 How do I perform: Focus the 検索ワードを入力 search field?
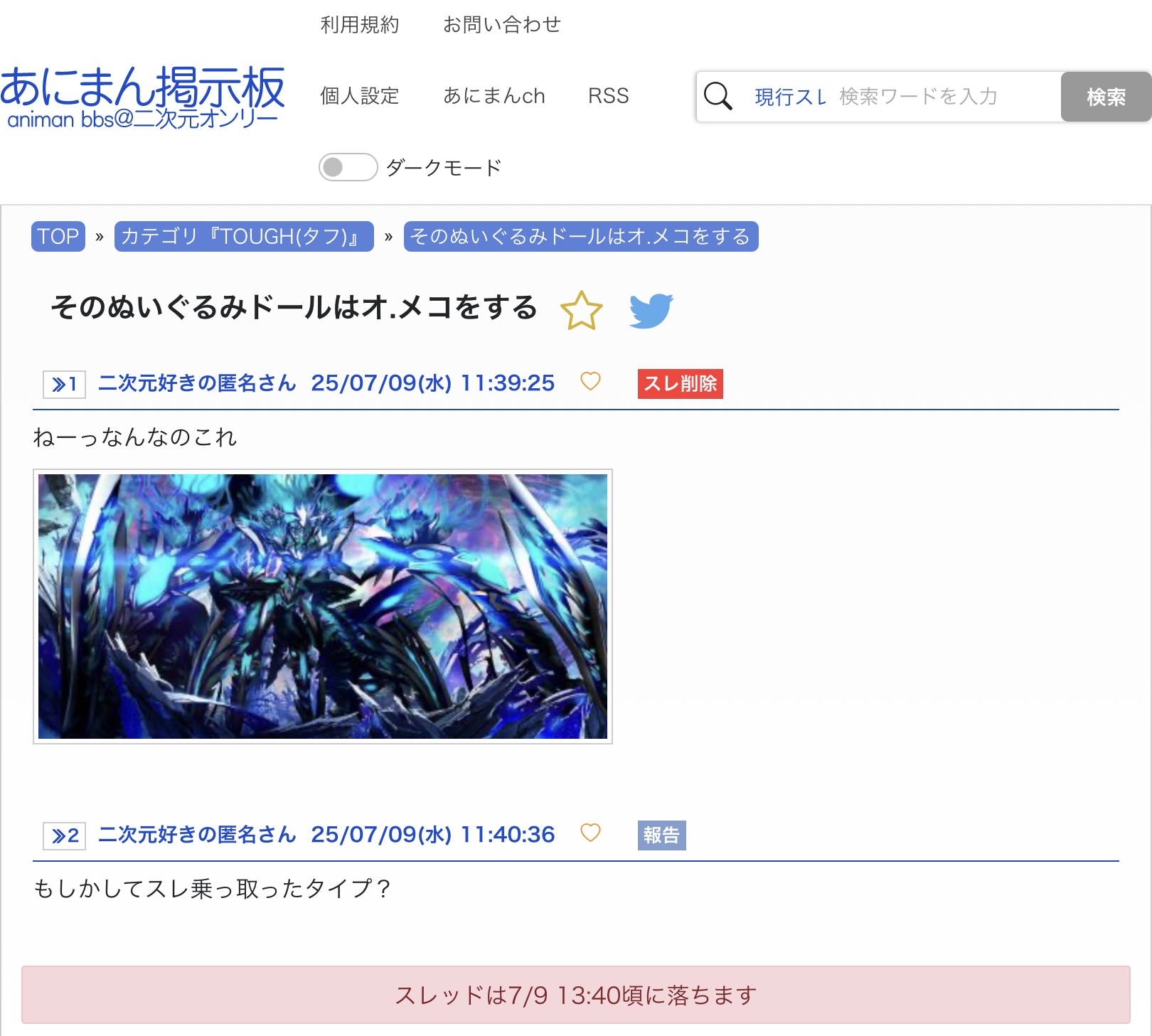[x=946, y=97]
